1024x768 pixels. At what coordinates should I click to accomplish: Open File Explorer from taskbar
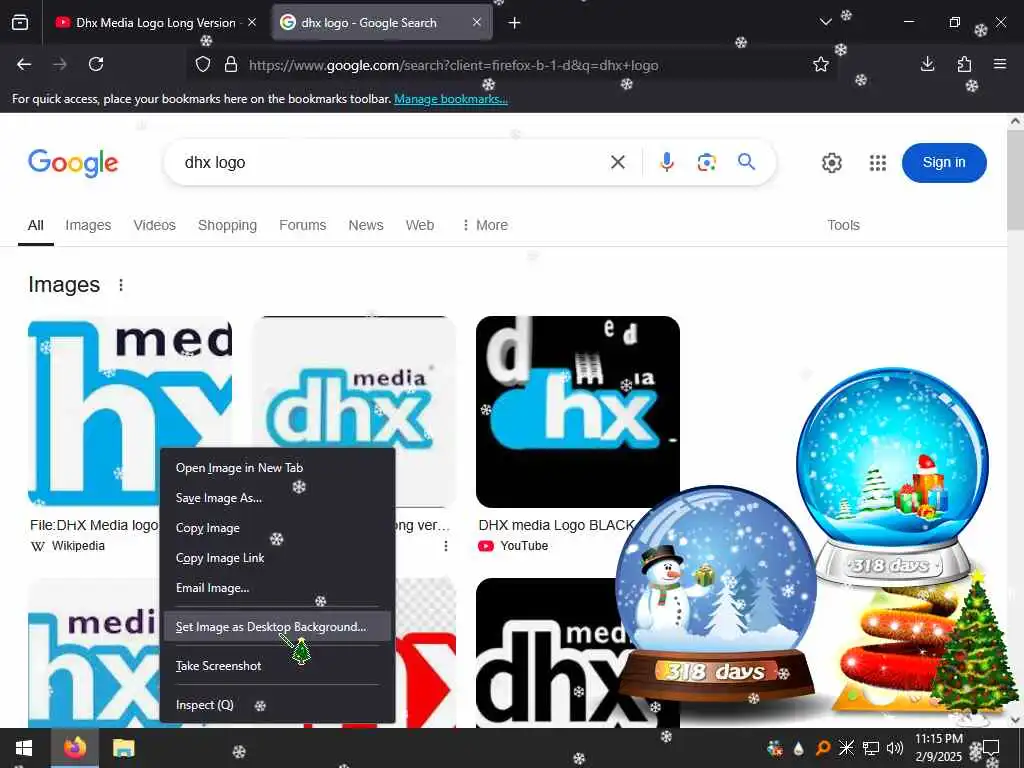click(123, 748)
